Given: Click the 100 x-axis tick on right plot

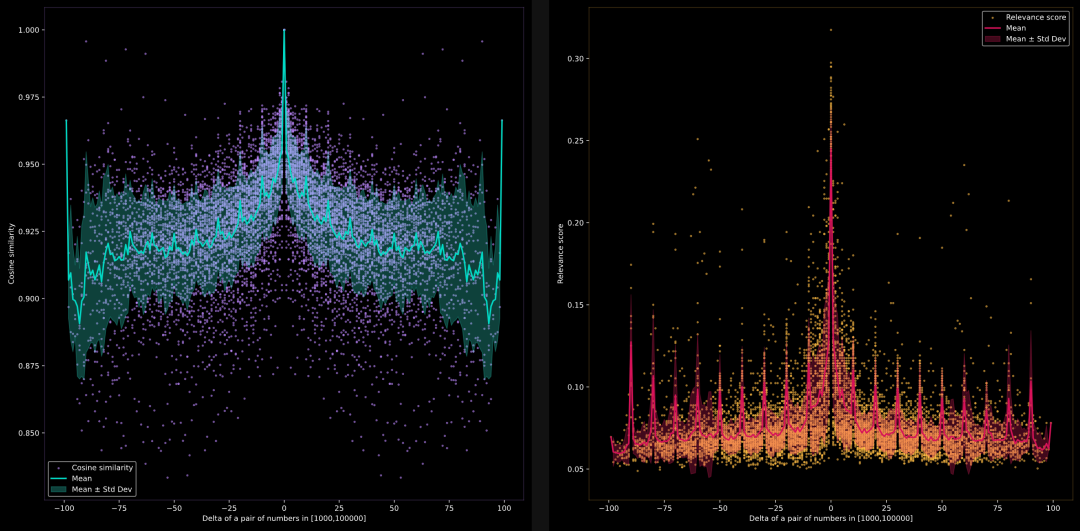Looking at the screenshot, I should 1053,506.
